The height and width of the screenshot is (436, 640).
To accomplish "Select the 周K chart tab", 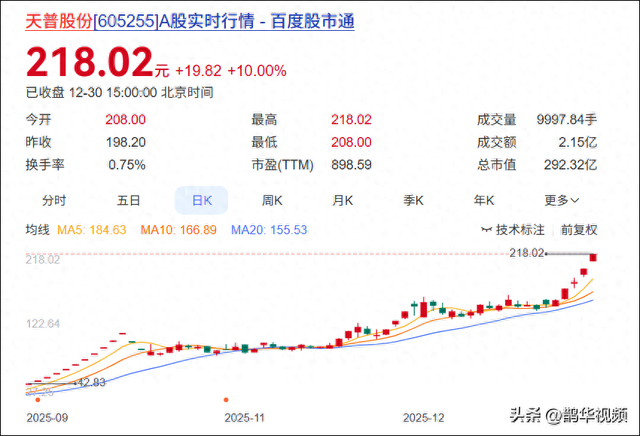I will (x=272, y=200).
